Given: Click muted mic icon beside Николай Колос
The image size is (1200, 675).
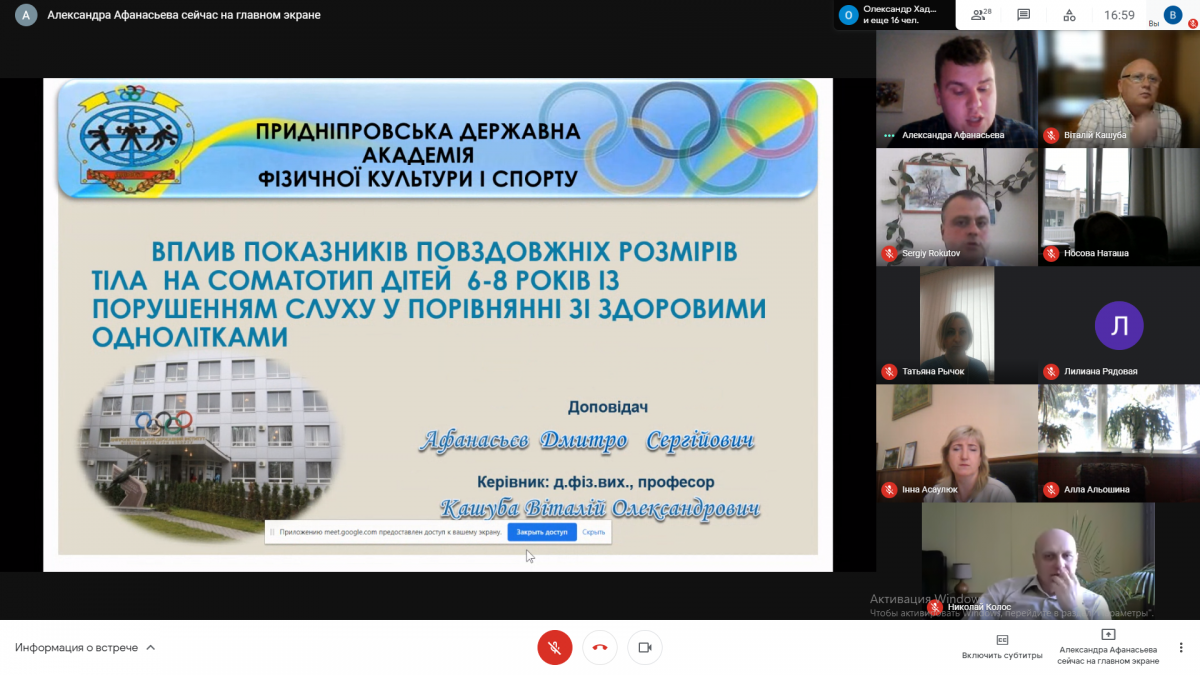Looking at the screenshot, I should tap(935, 607).
